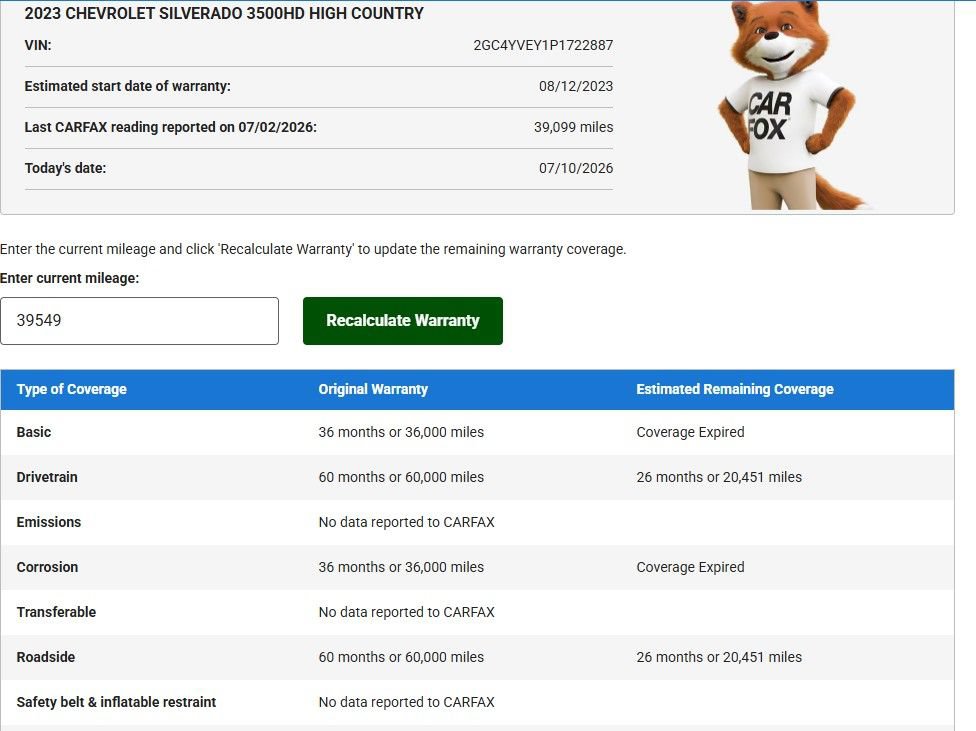Click the Original Warranty column header
Viewport: 976px width, 731px height.
pos(373,389)
